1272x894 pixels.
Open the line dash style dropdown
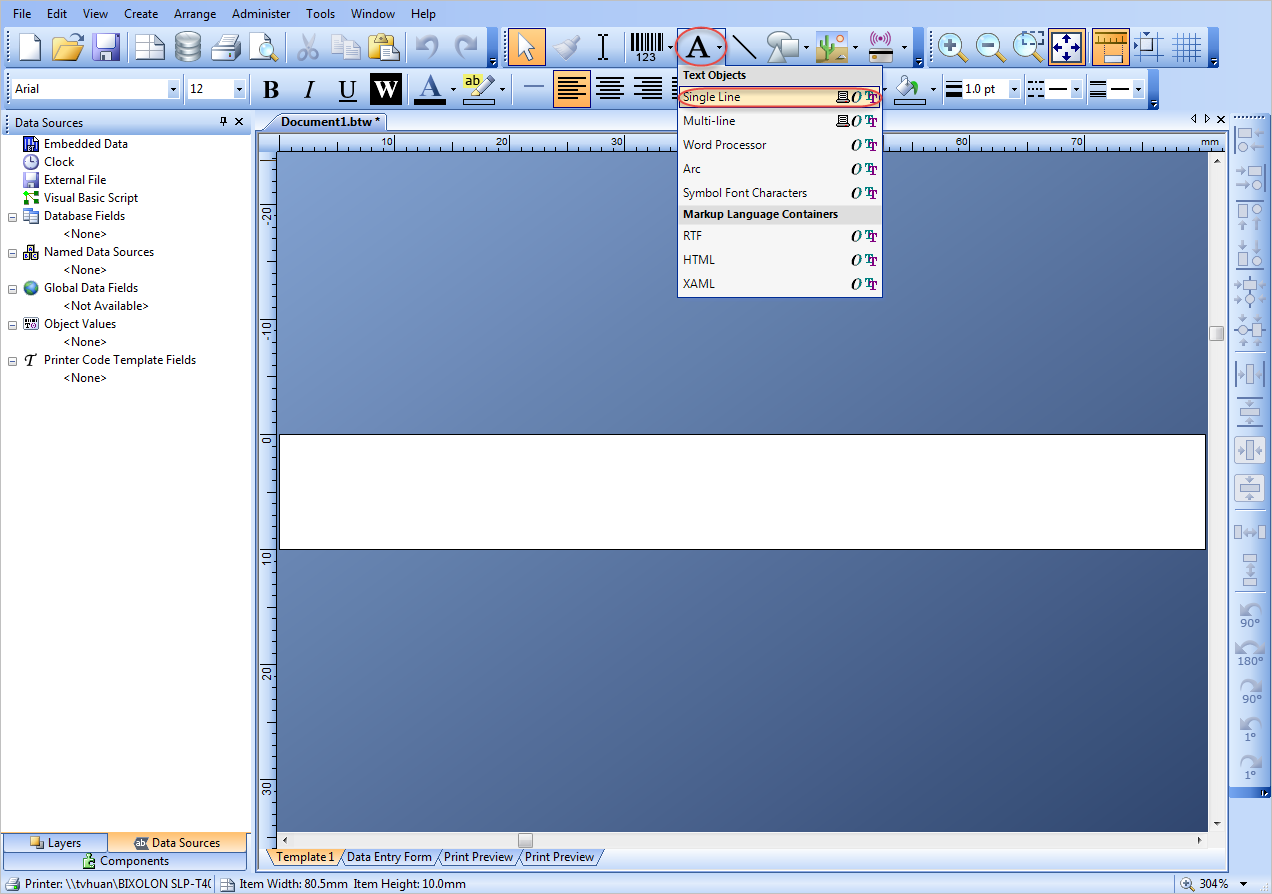pyautogui.click(x=1076, y=89)
